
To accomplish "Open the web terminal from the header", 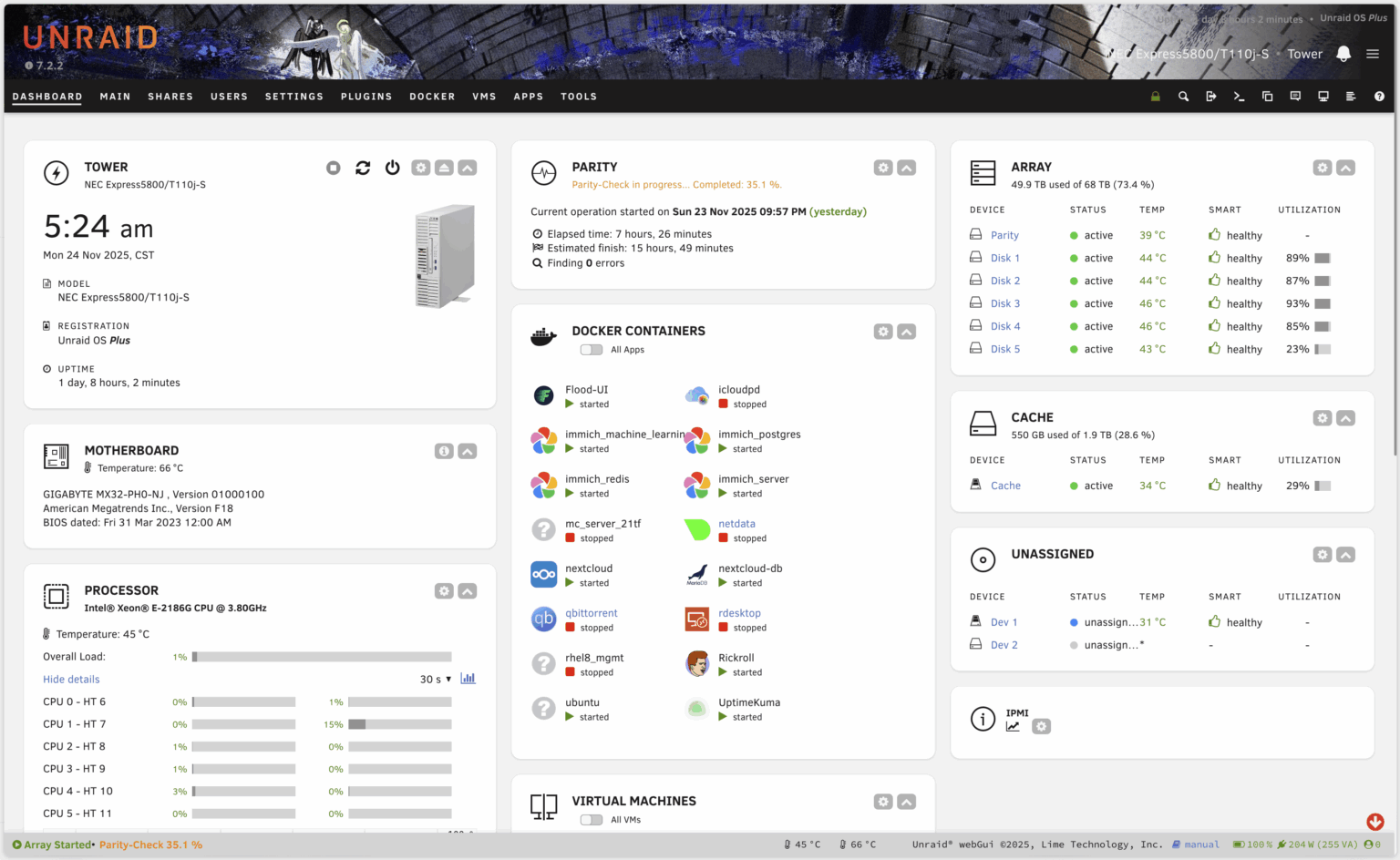I will tap(1239, 96).
